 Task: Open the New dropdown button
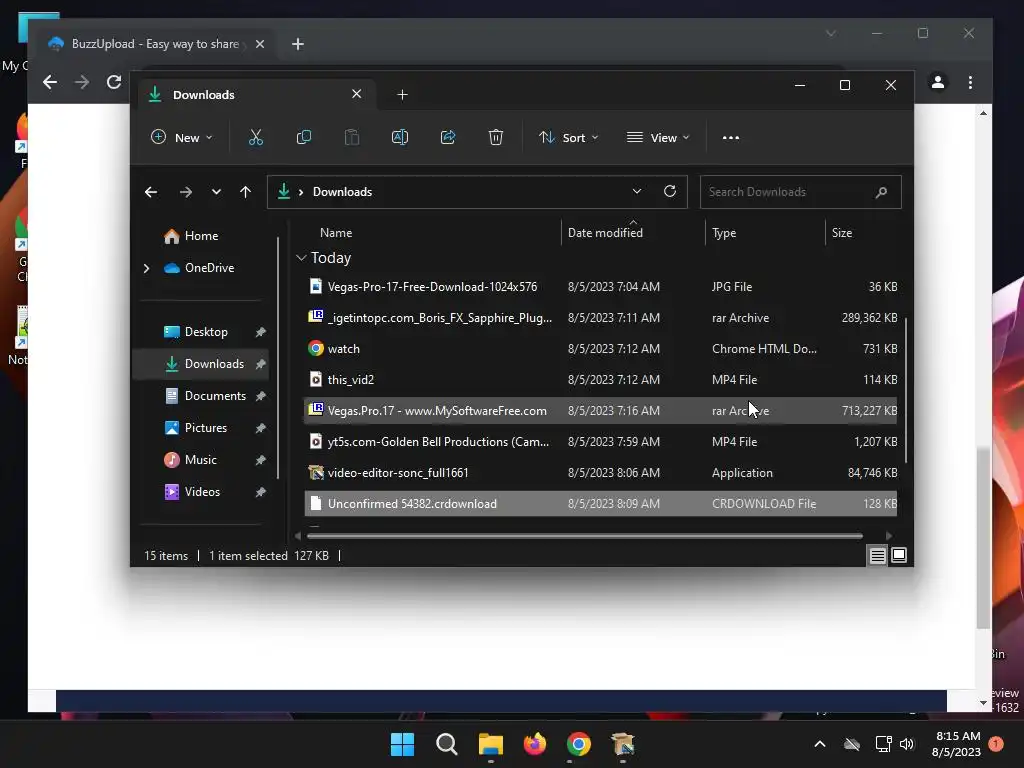pyautogui.click(x=182, y=138)
